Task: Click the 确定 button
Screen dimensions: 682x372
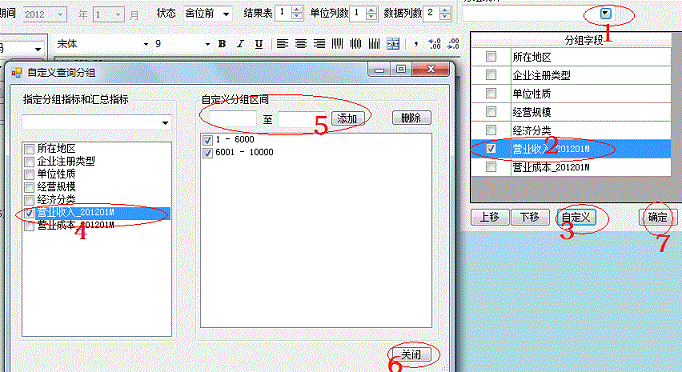Action: click(x=657, y=217)
